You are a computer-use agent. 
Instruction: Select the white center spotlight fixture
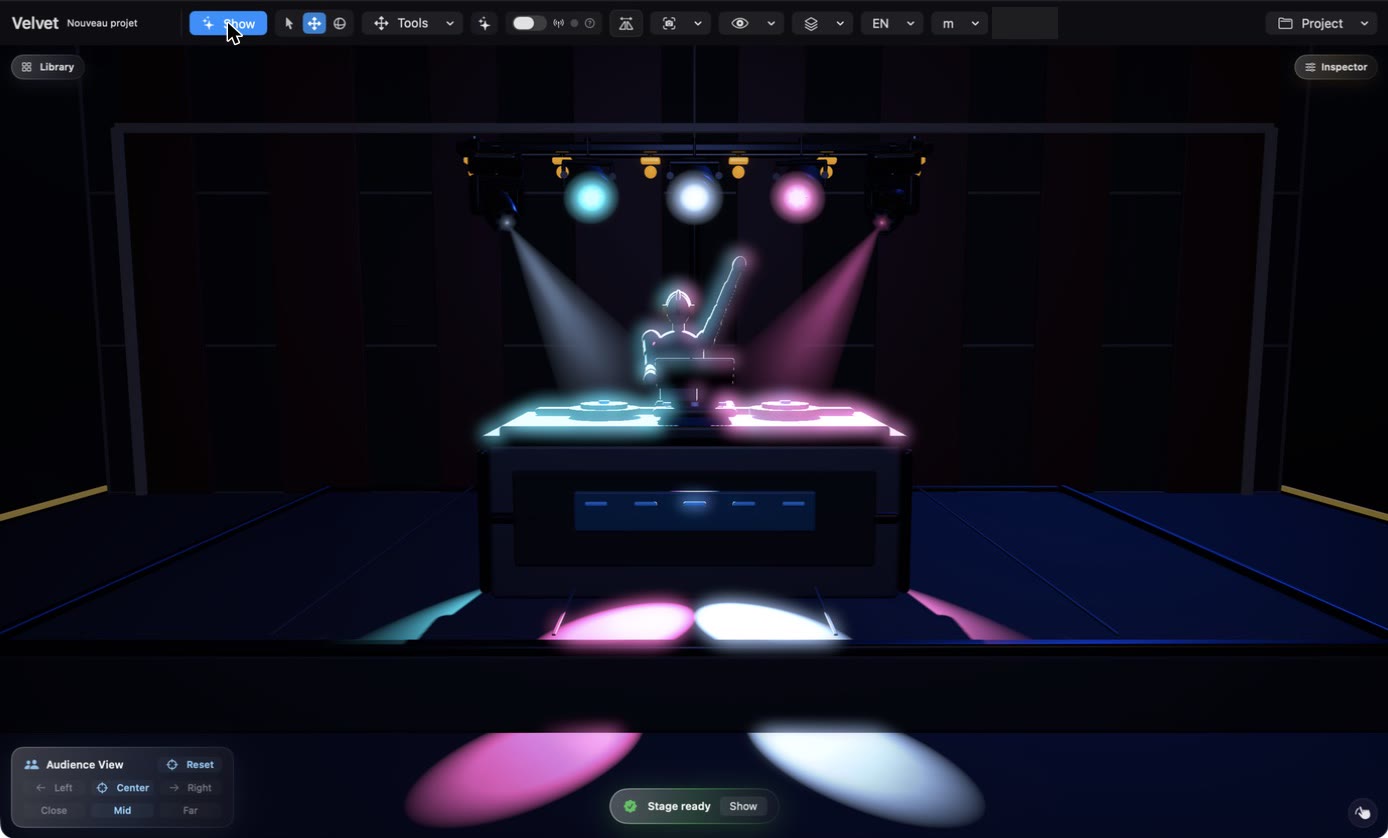point(694,197)
